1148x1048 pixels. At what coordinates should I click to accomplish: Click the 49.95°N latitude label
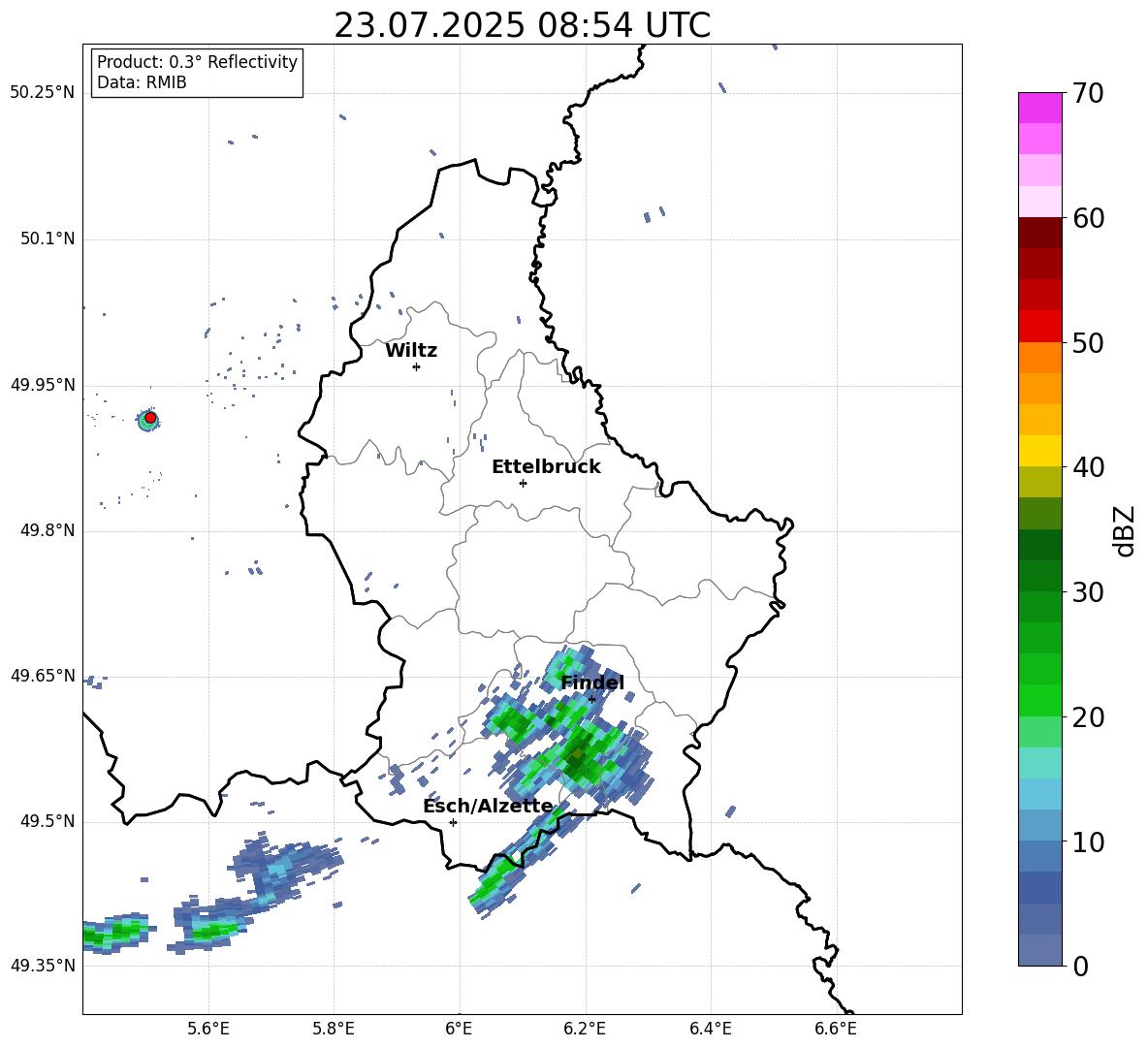coord(43,385)
